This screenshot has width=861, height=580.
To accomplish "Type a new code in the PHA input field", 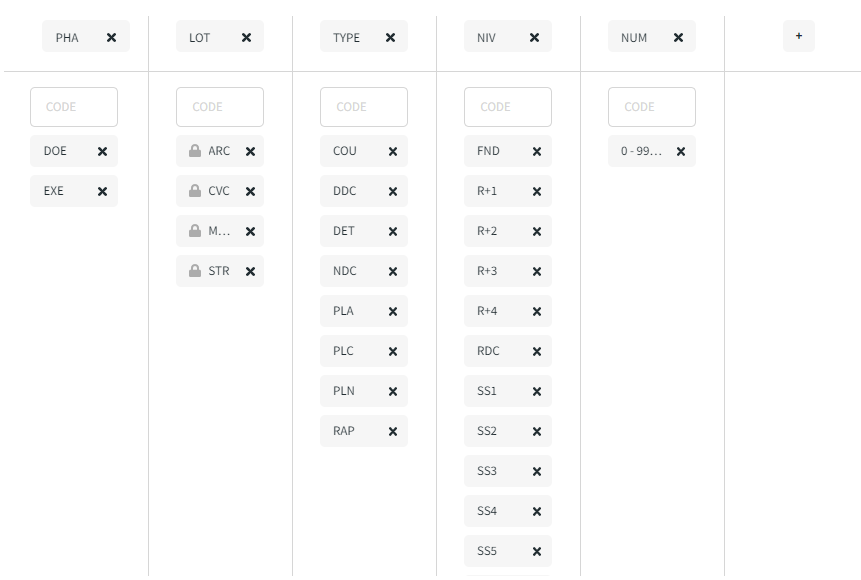I will 74,107.
